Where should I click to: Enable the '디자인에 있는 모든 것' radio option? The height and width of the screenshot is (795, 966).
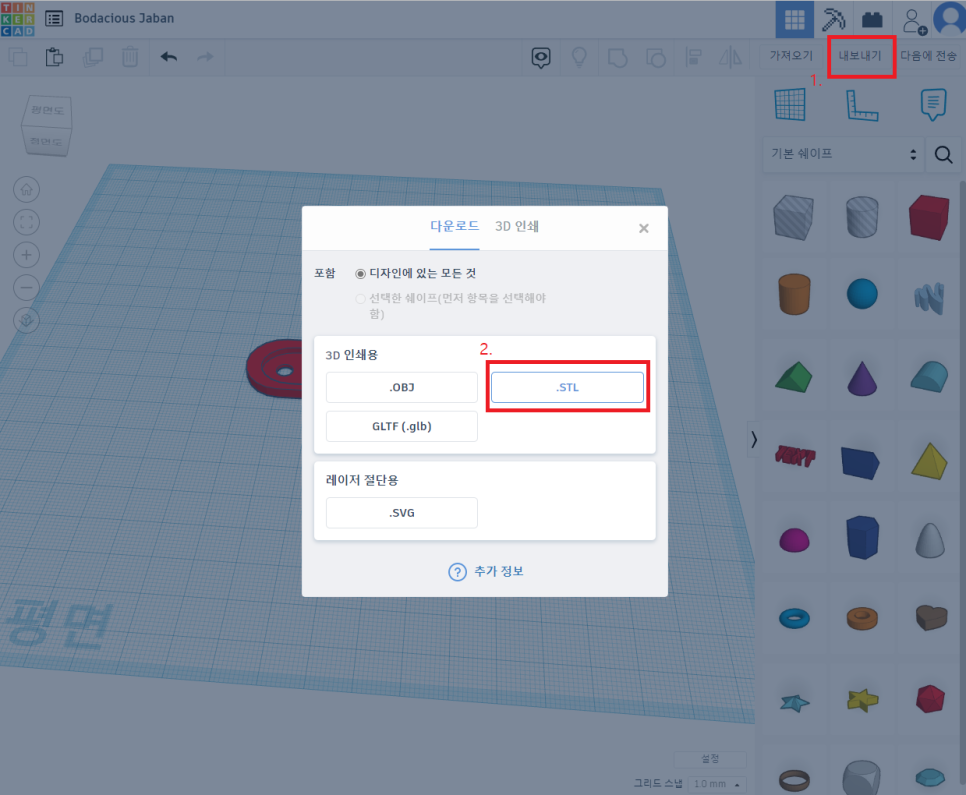(x=360, y=273)
